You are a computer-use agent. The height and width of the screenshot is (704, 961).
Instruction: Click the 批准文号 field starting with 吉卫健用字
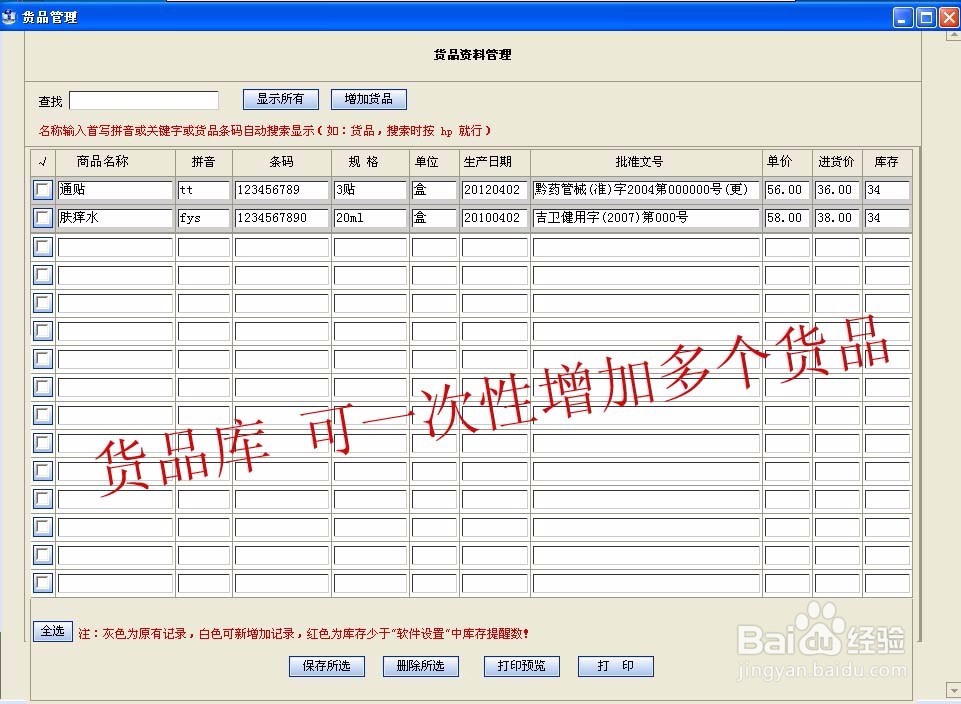[x=646, y=218]
